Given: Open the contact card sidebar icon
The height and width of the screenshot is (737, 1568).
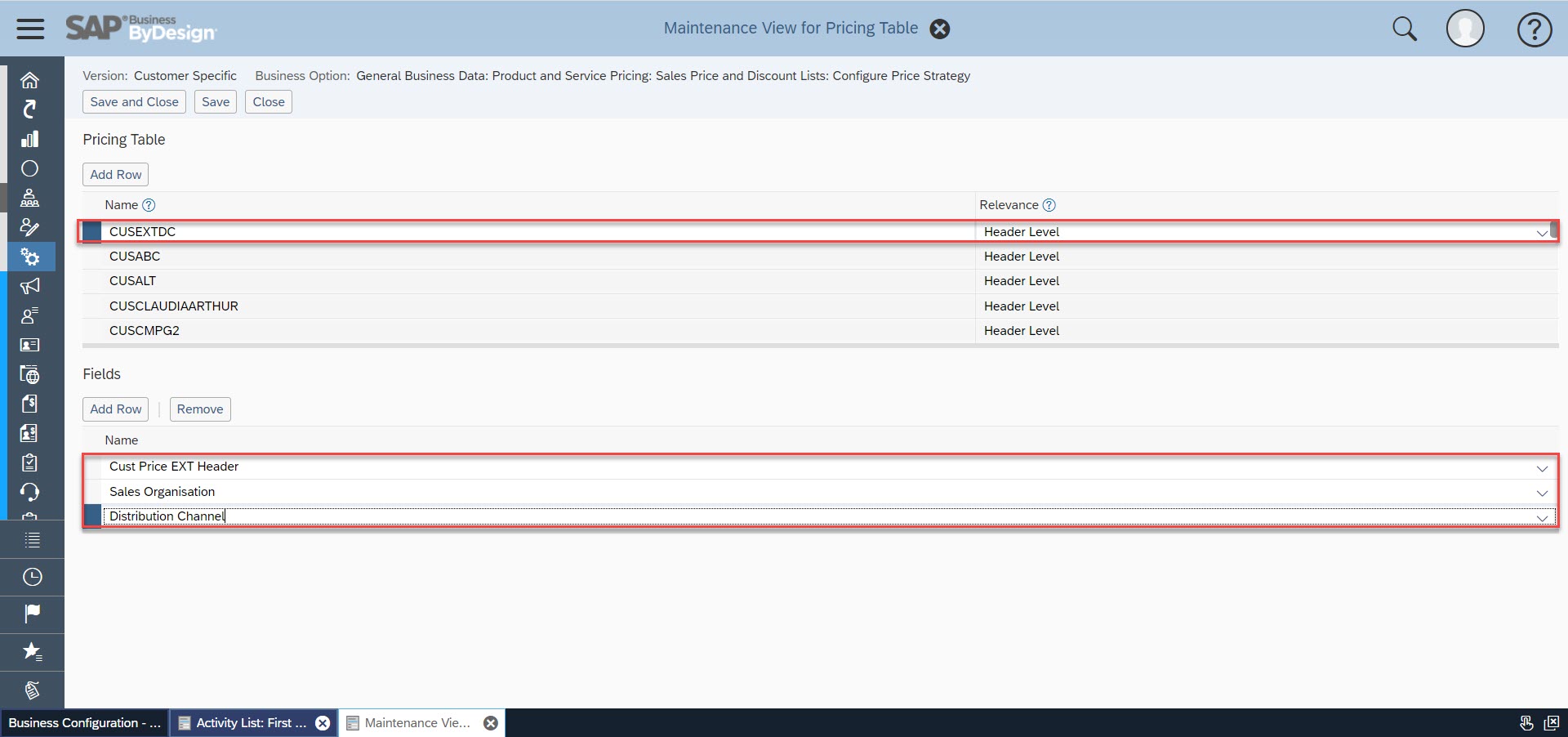Looking at the screenshot, I should 29,345.
